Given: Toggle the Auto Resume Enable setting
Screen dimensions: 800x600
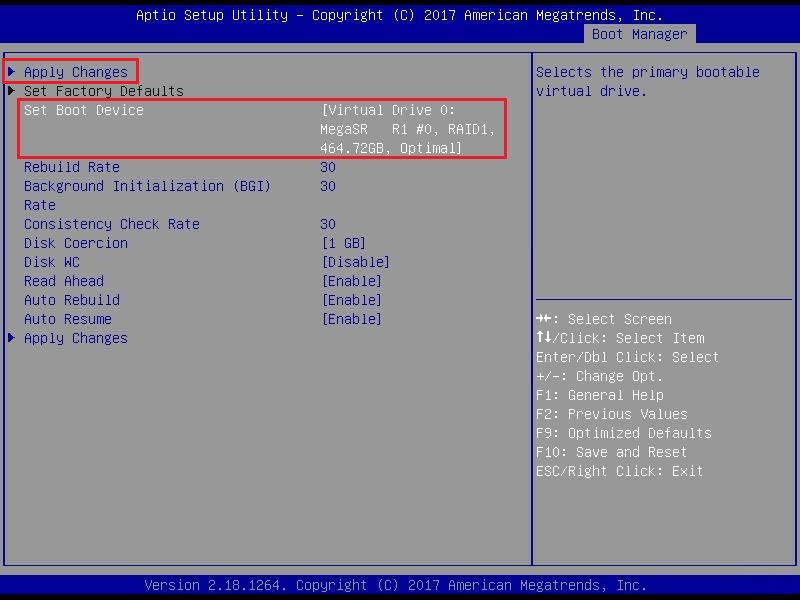Looking at the screenshot, I should (x=351, y=319).
